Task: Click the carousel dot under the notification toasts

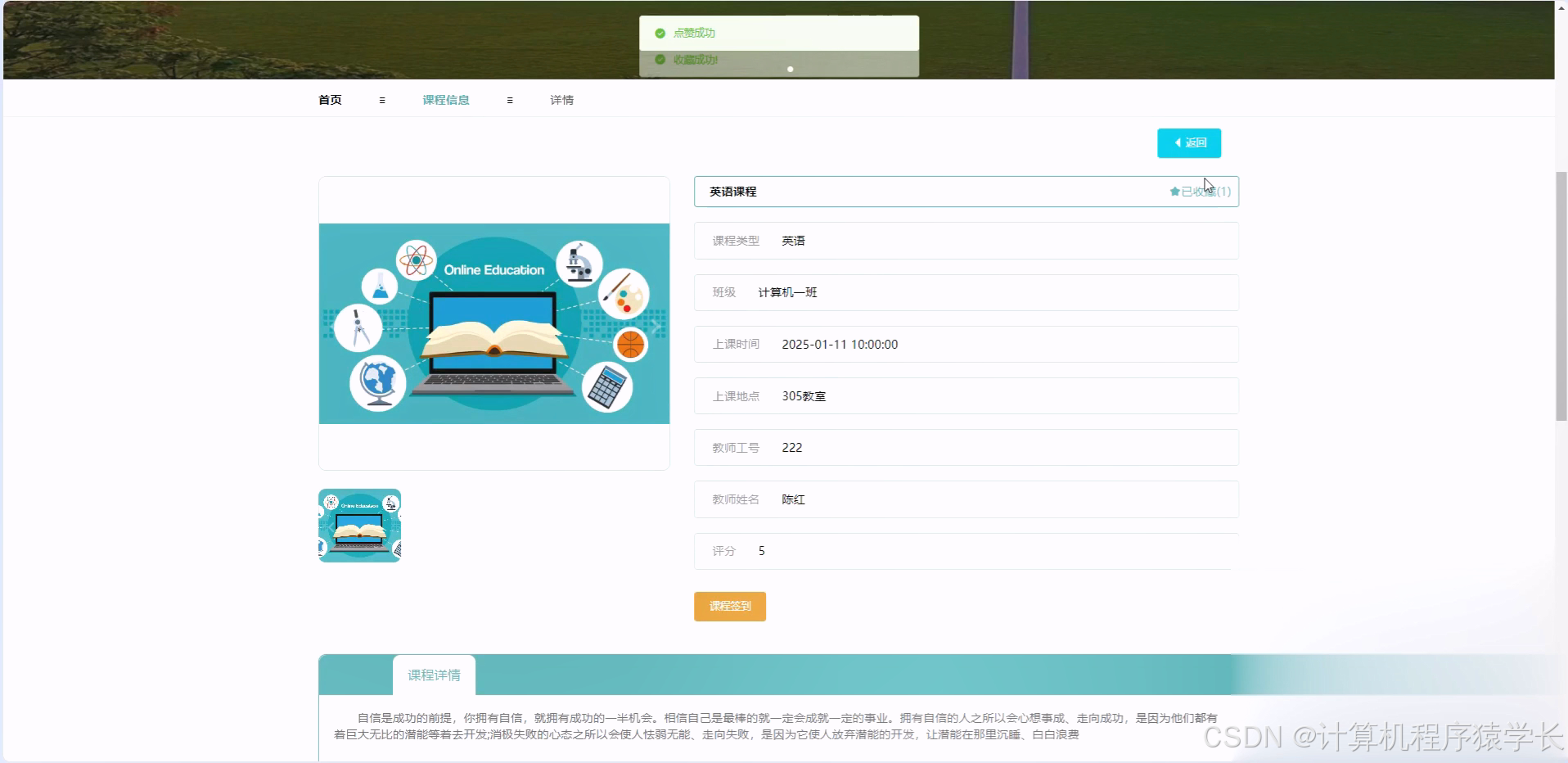Action: 790,70
